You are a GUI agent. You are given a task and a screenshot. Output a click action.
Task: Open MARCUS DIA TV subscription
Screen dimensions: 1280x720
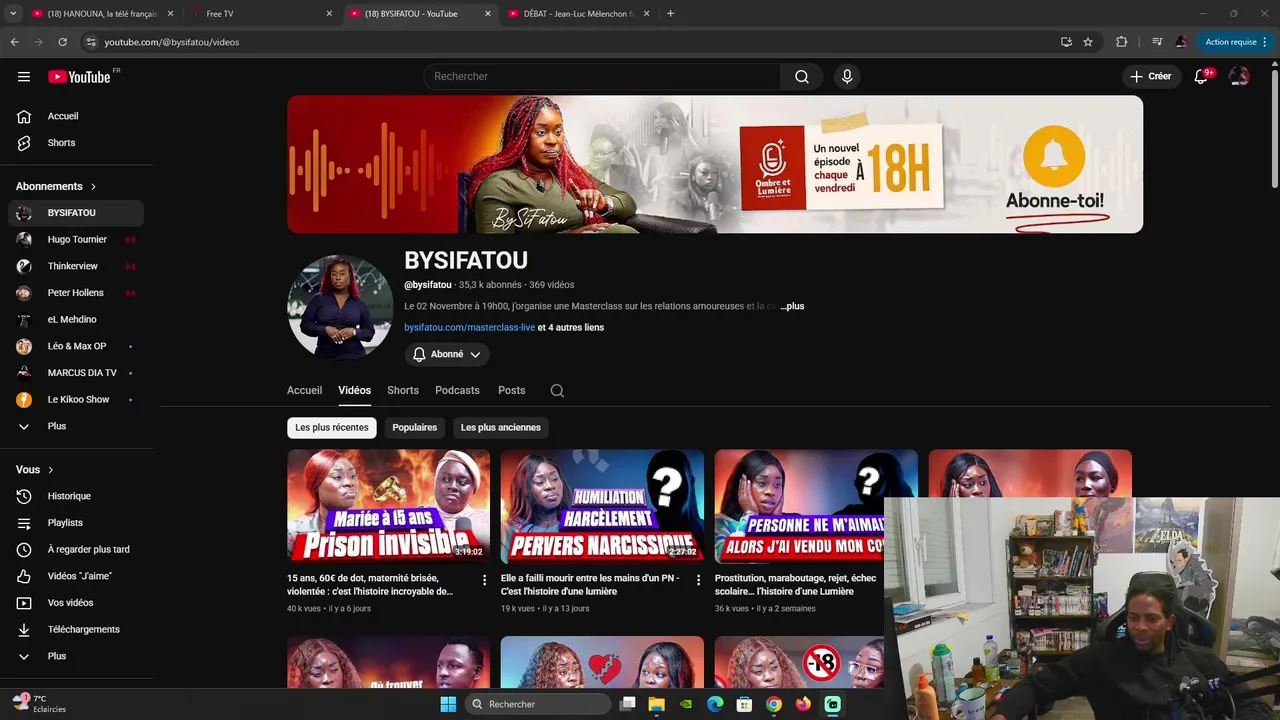click(76, 373)
